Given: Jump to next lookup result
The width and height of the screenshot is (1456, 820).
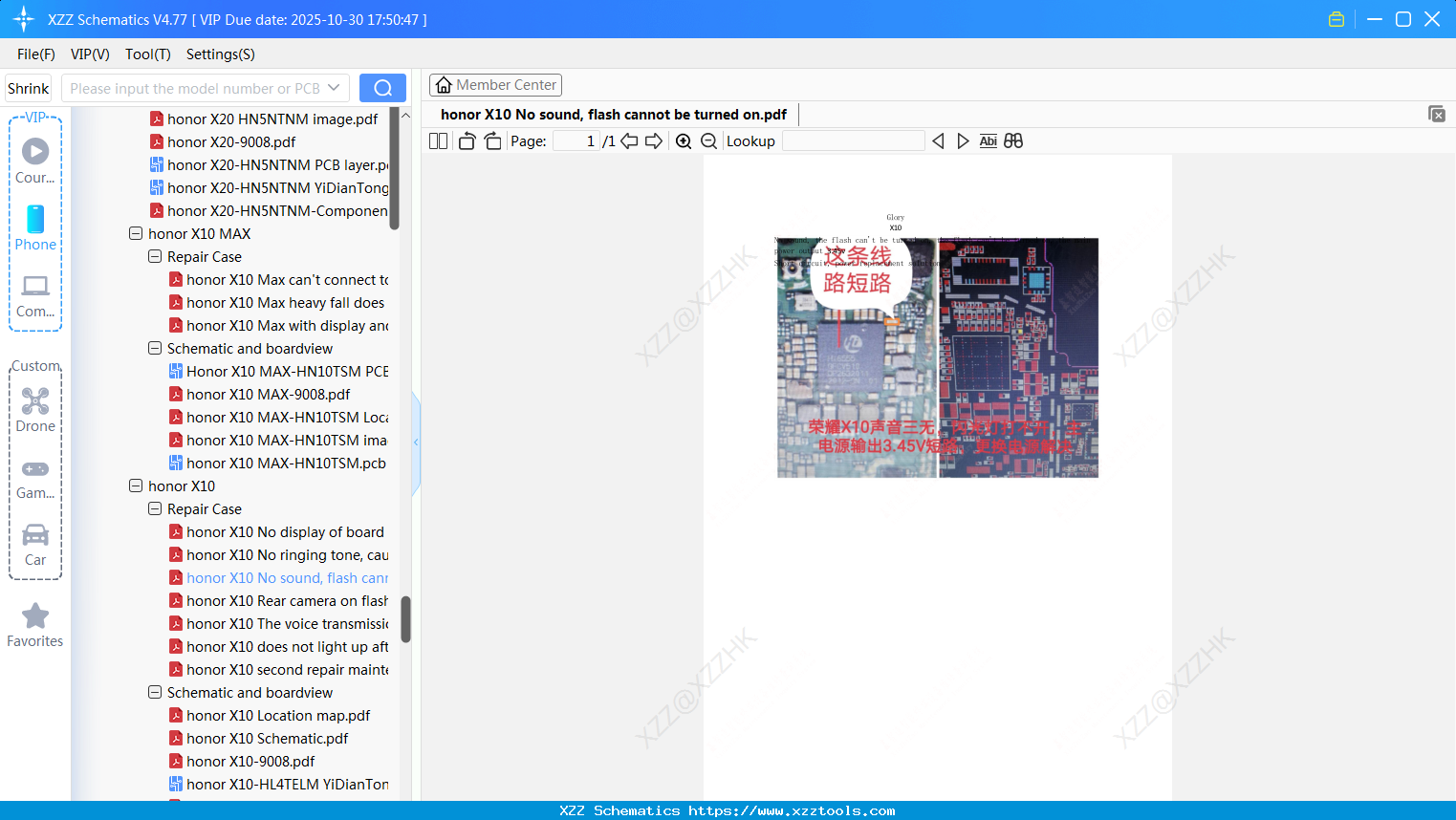Looking at the screenshot, I should [x=963, y=141].
